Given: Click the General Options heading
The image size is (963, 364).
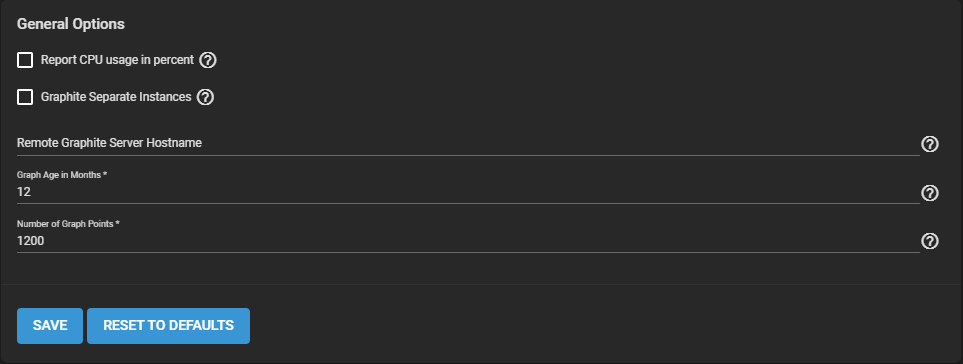Looking at the screenshot, I should pos(71,24).
